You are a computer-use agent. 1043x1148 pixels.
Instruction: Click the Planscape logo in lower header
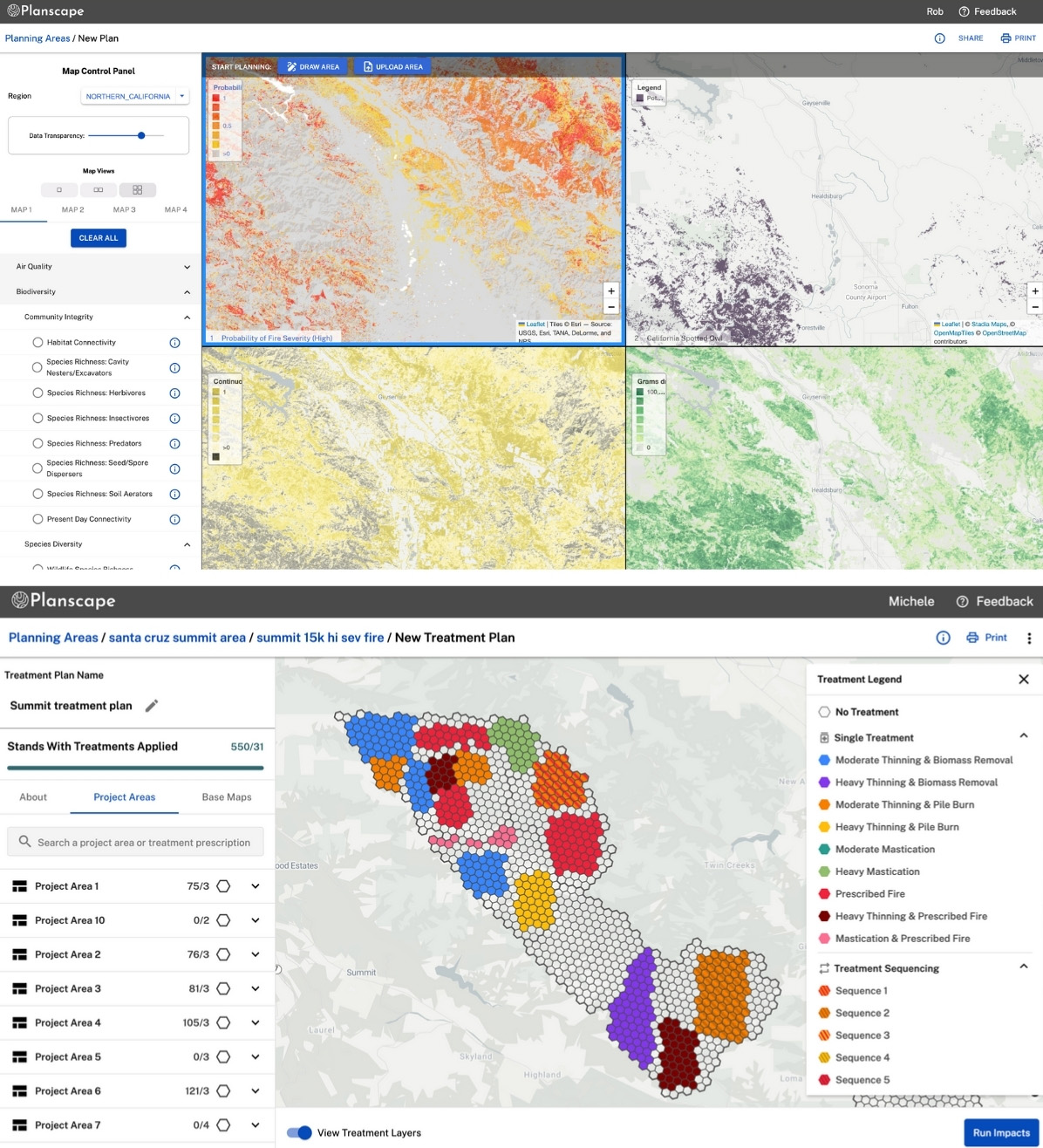(x=63, y=600)
